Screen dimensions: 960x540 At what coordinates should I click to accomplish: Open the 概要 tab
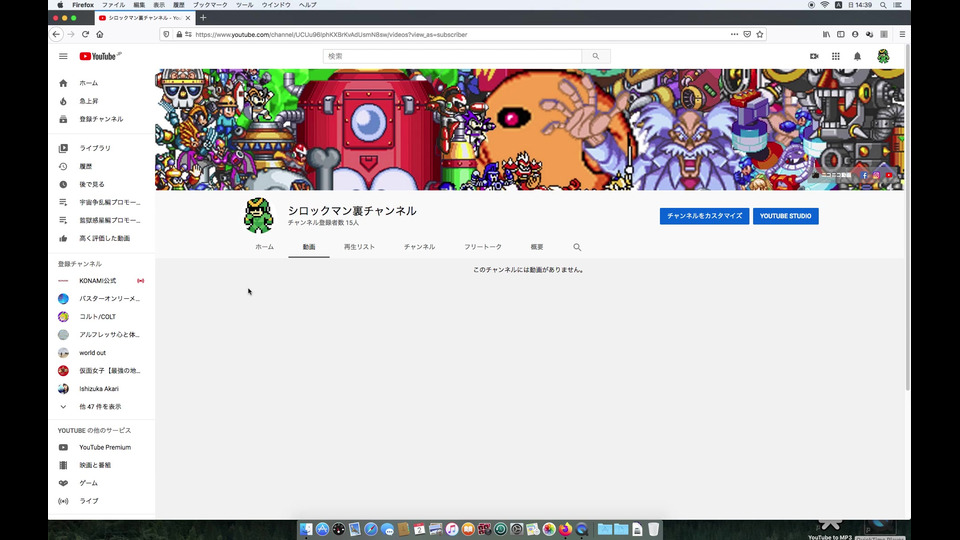click(537, 247)
